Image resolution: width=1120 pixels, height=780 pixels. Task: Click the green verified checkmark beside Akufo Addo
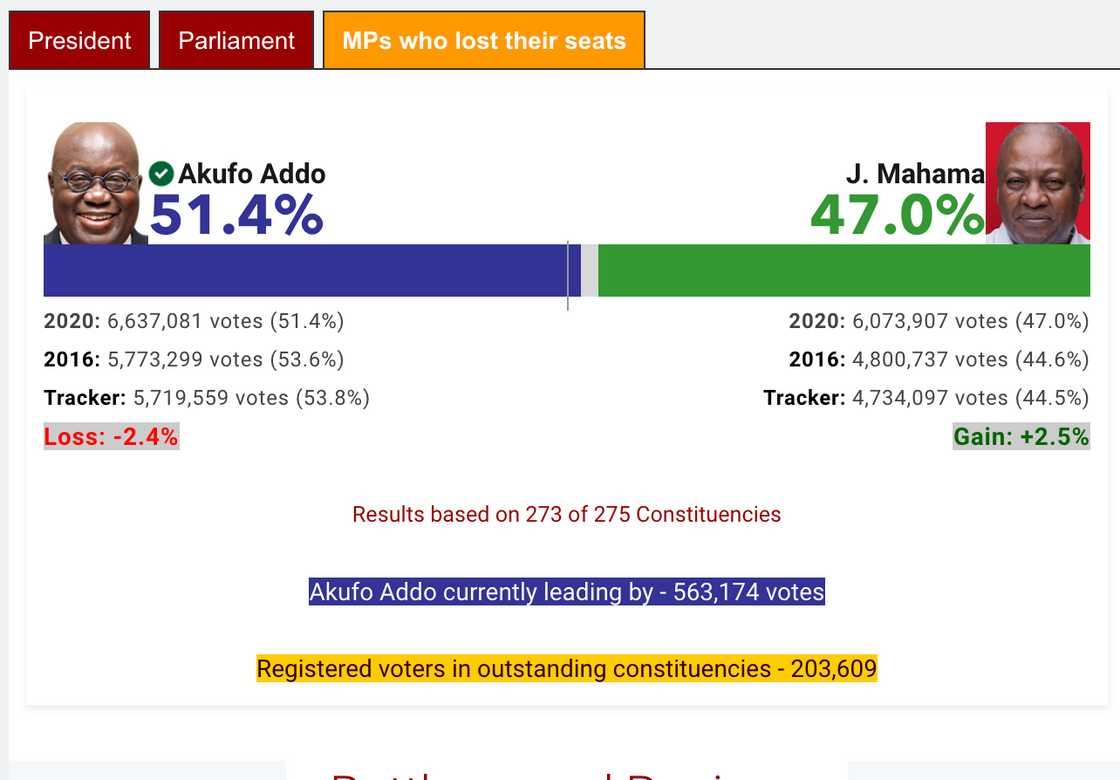[163, 173]
